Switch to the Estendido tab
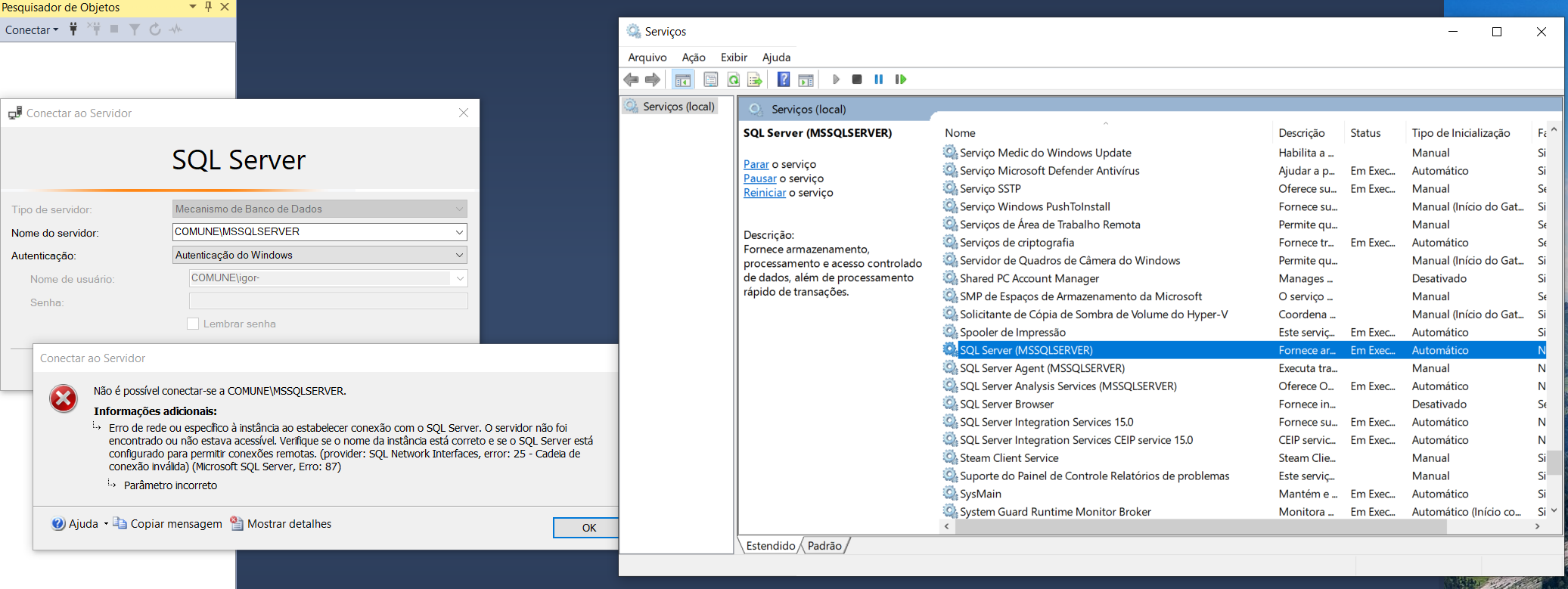This screenshot has width=1568, height=589. tap(770, 546)
